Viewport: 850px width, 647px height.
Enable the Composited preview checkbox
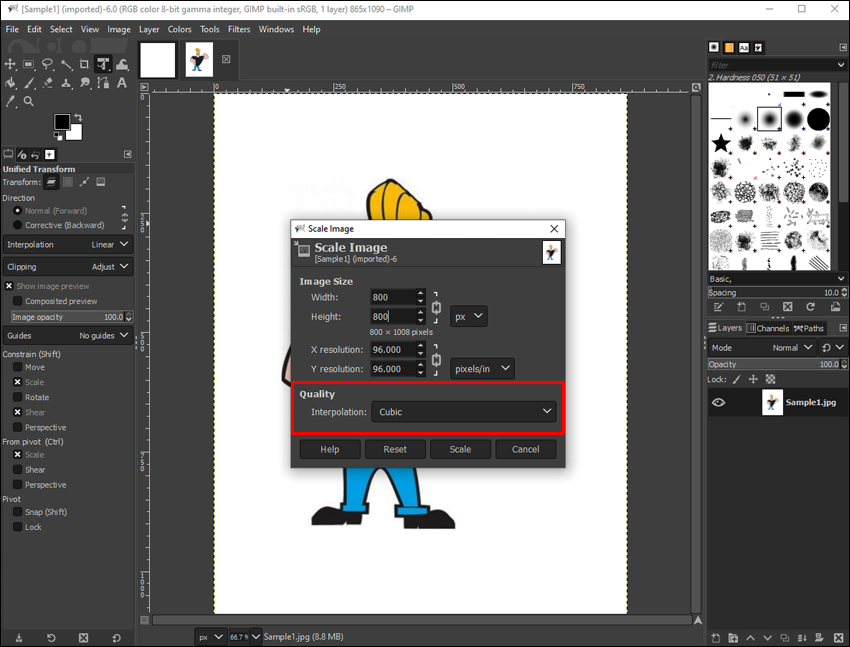coord(18,301)
